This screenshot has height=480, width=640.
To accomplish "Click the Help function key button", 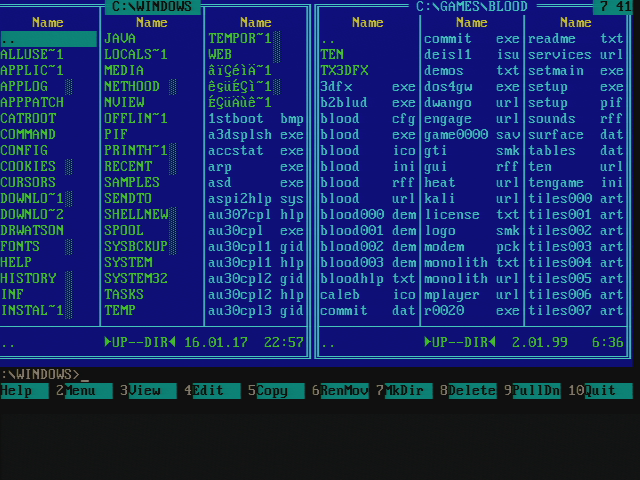I will pyautogui.click(x=24, y=391).
